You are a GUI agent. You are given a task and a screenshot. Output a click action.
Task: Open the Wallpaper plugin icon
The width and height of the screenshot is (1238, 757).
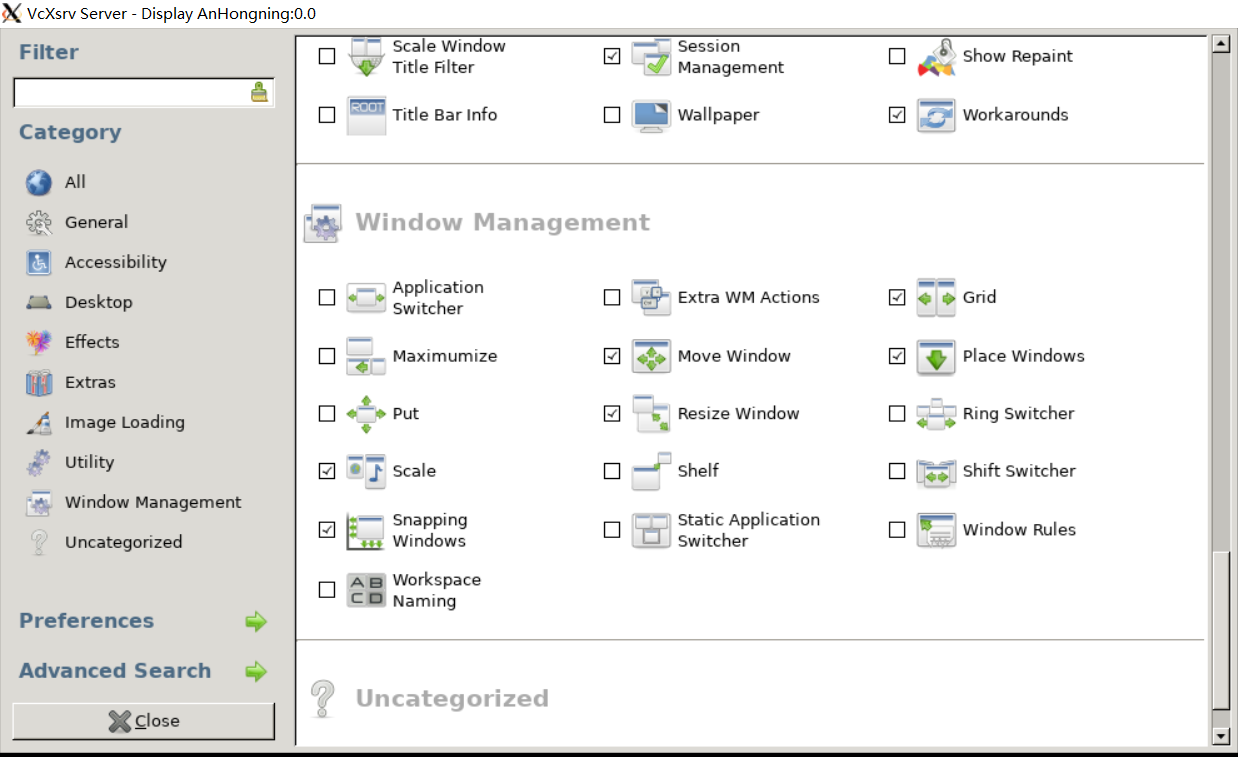651,115
